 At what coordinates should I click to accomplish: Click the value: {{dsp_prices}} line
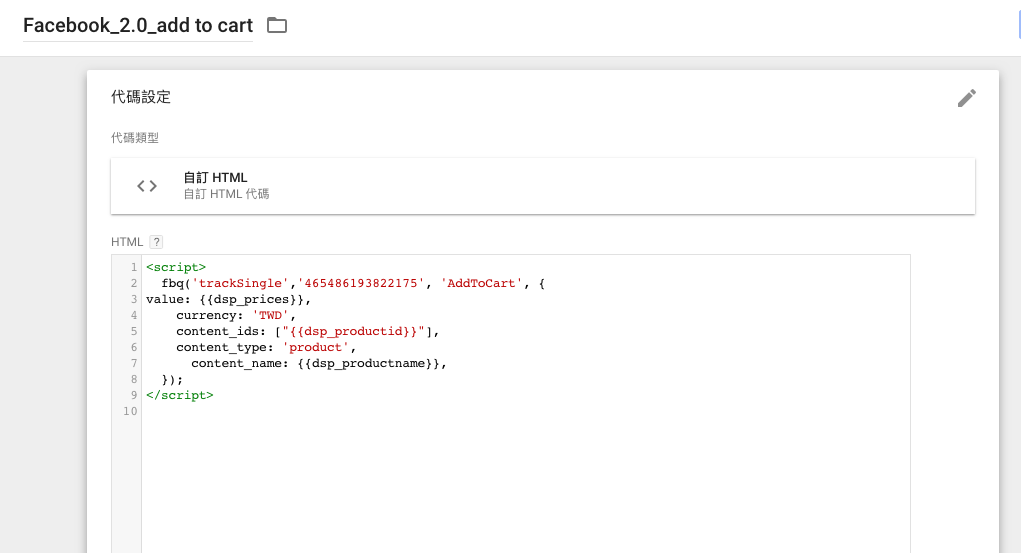click(x=229, y=299)
